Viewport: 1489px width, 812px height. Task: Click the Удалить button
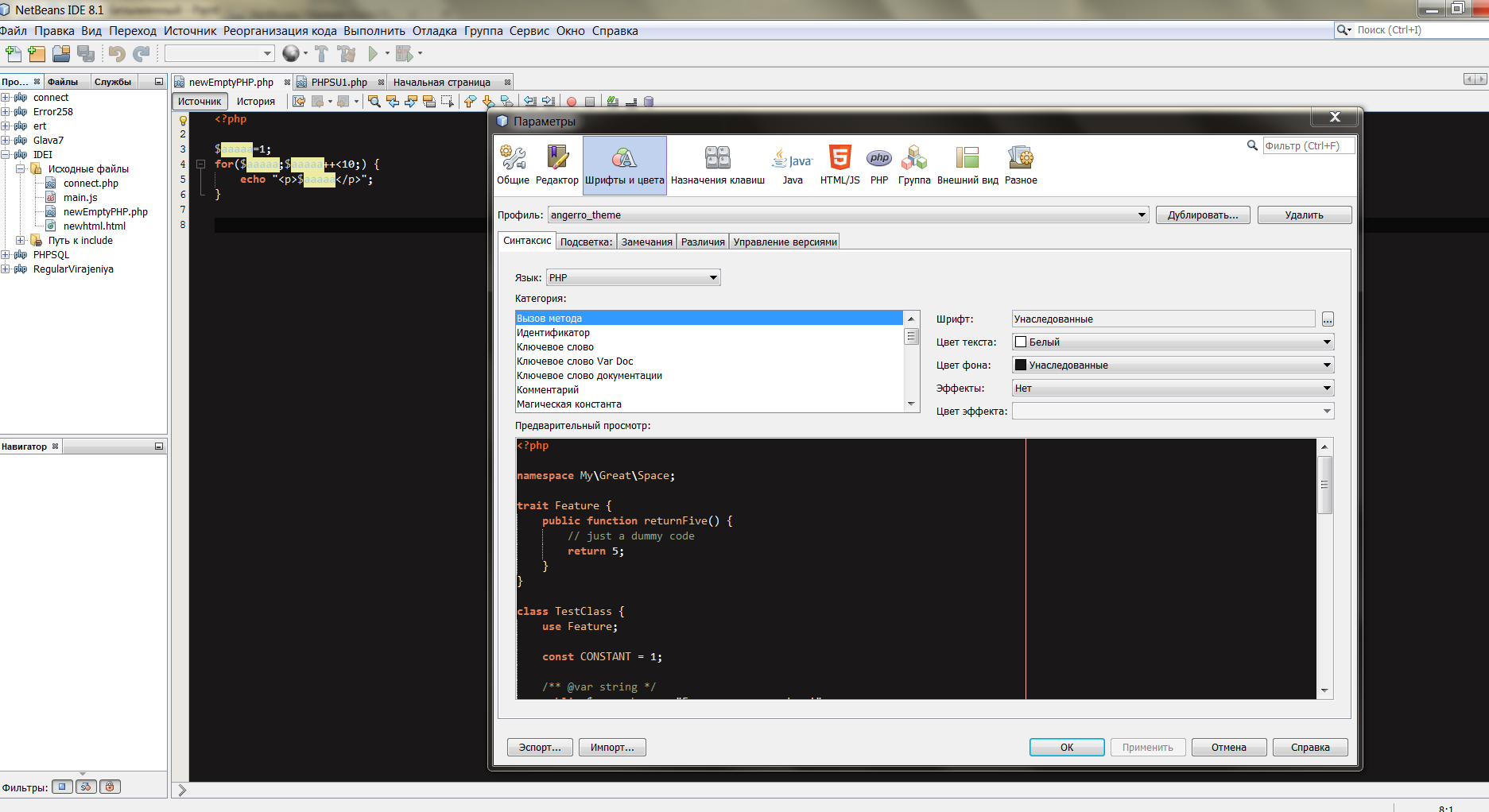click(x=1305, y=215)
